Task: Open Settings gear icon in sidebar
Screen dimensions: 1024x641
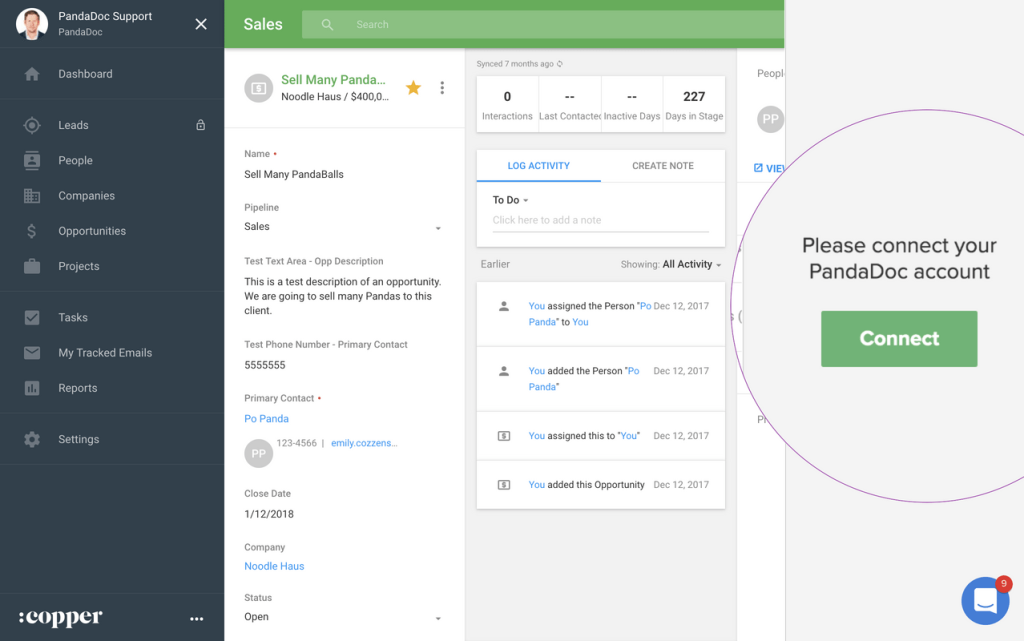Action: (x=32, y=439)
